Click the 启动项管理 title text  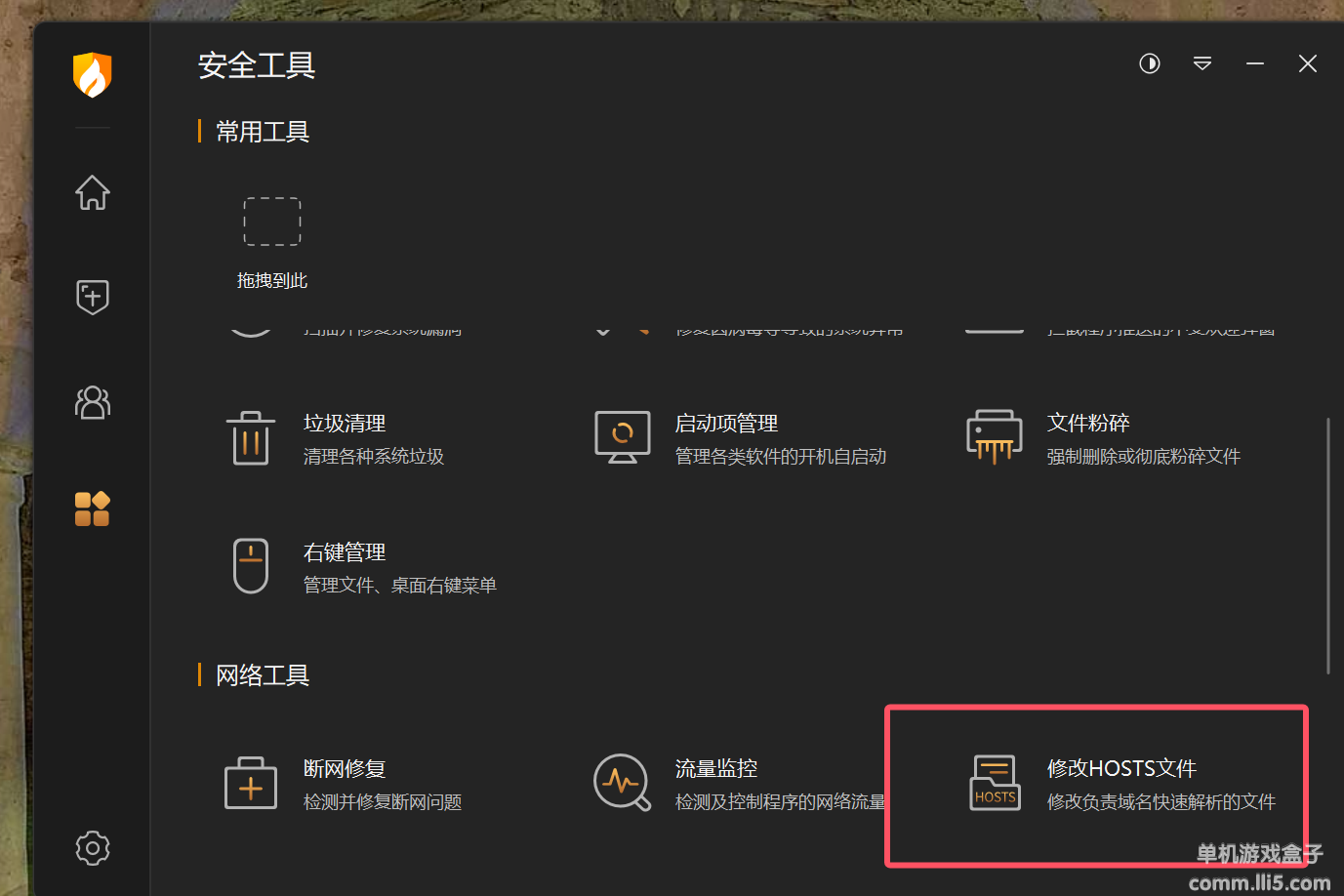click(726, 424)
